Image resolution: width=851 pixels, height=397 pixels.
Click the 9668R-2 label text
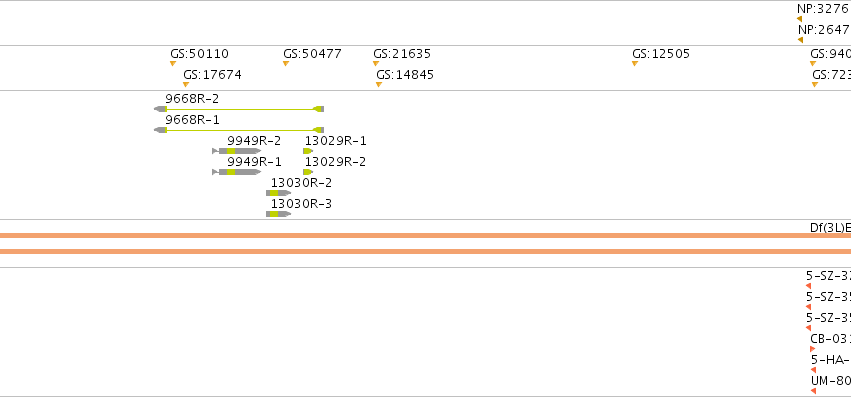(192, 99)
